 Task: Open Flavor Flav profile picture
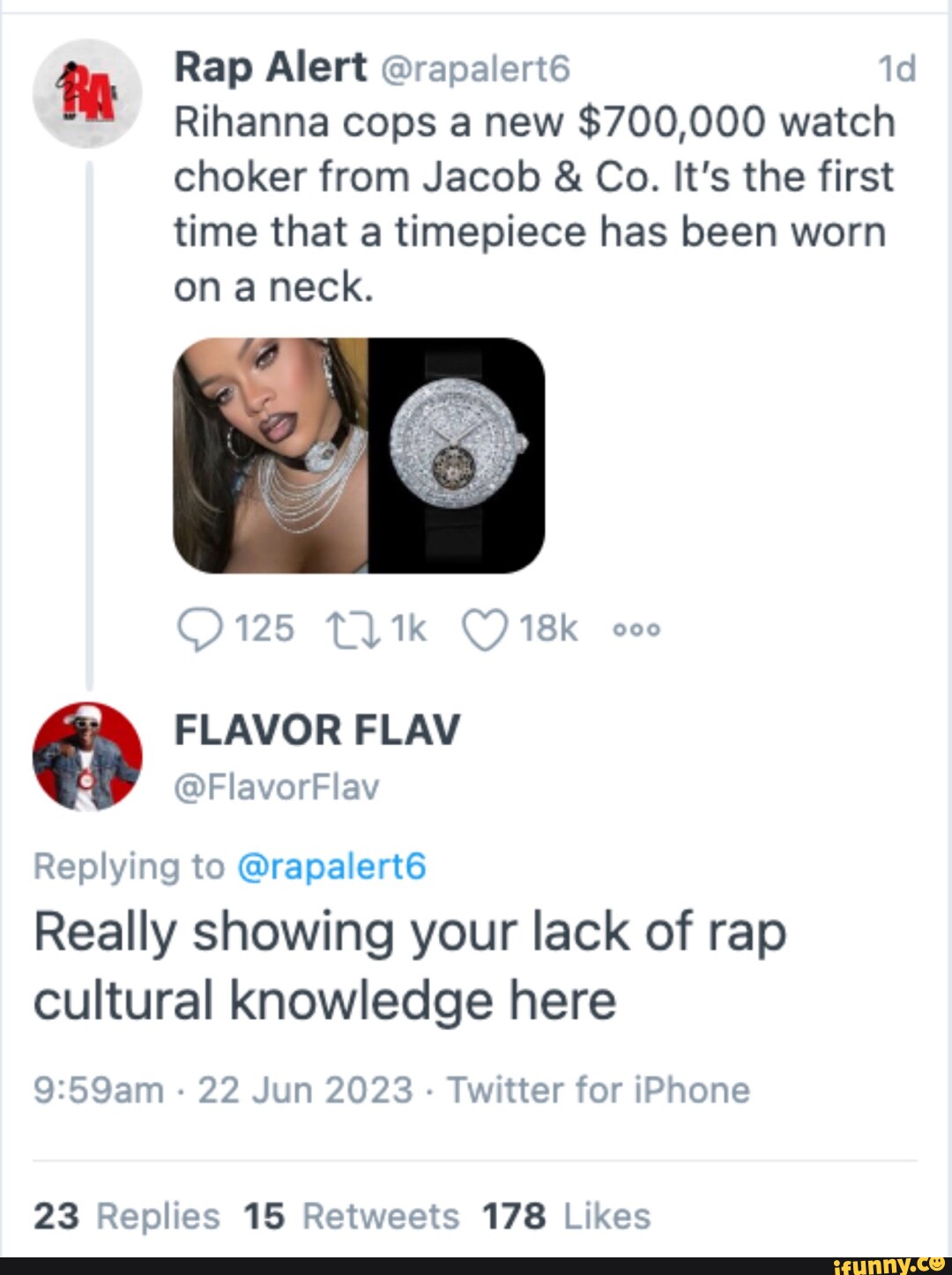tap(87, 757)
